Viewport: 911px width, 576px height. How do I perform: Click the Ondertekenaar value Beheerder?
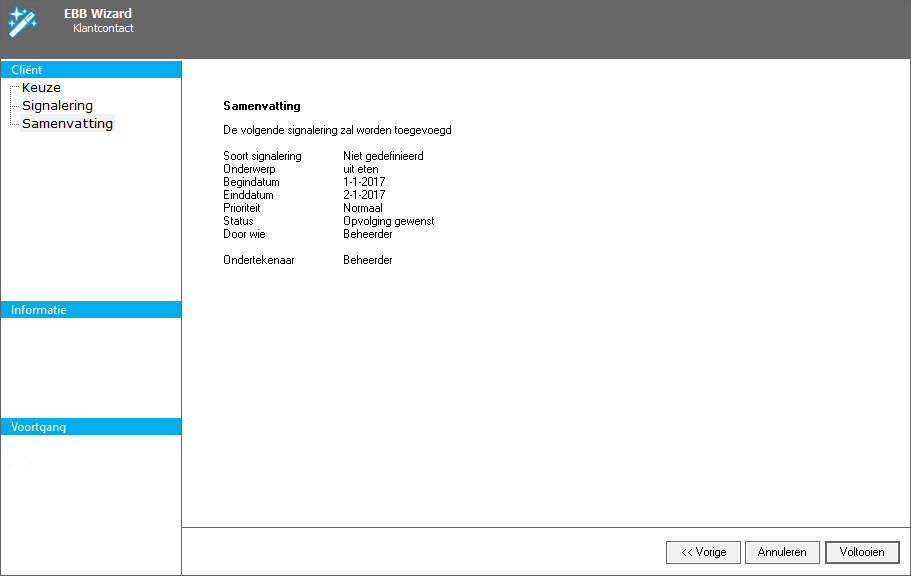(367, 260)
